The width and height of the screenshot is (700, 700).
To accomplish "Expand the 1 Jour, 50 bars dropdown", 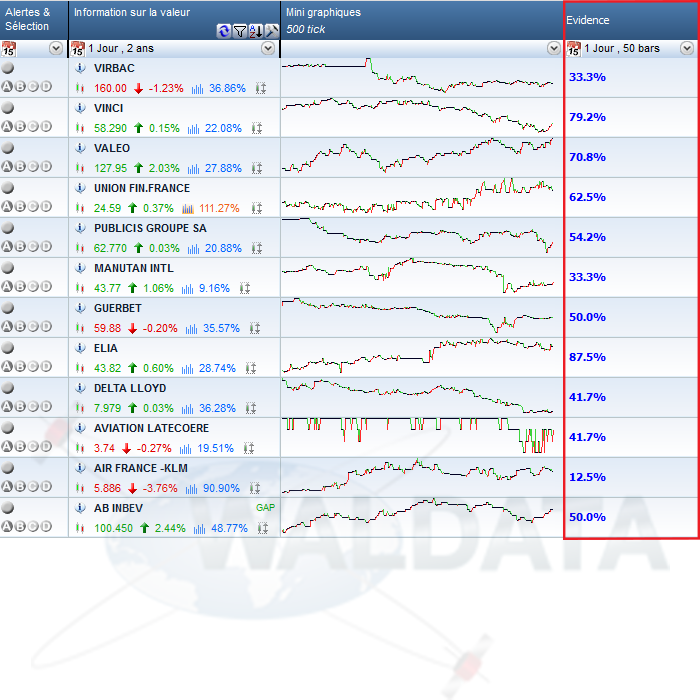I will coord(687,48).
